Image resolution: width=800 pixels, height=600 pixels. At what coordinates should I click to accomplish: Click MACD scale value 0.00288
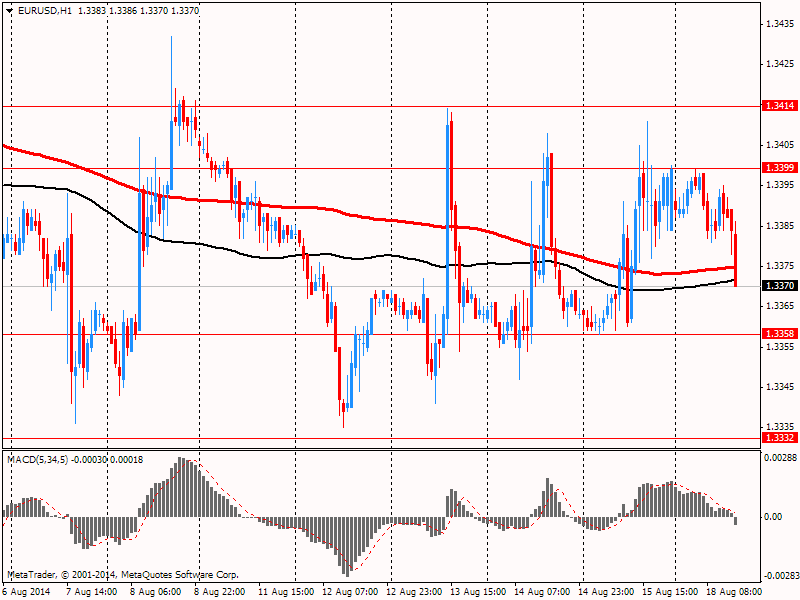(780, 458)
